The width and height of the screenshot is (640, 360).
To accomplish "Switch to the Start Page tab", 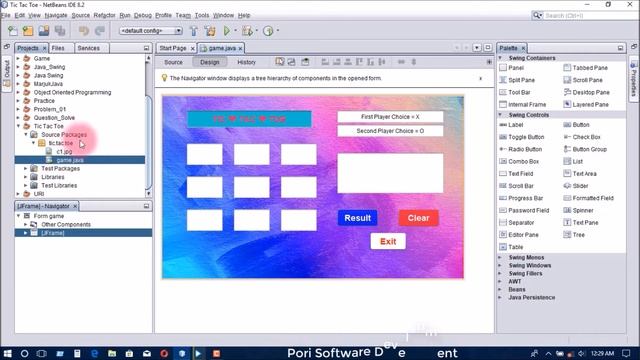I will tap(173, 48).
